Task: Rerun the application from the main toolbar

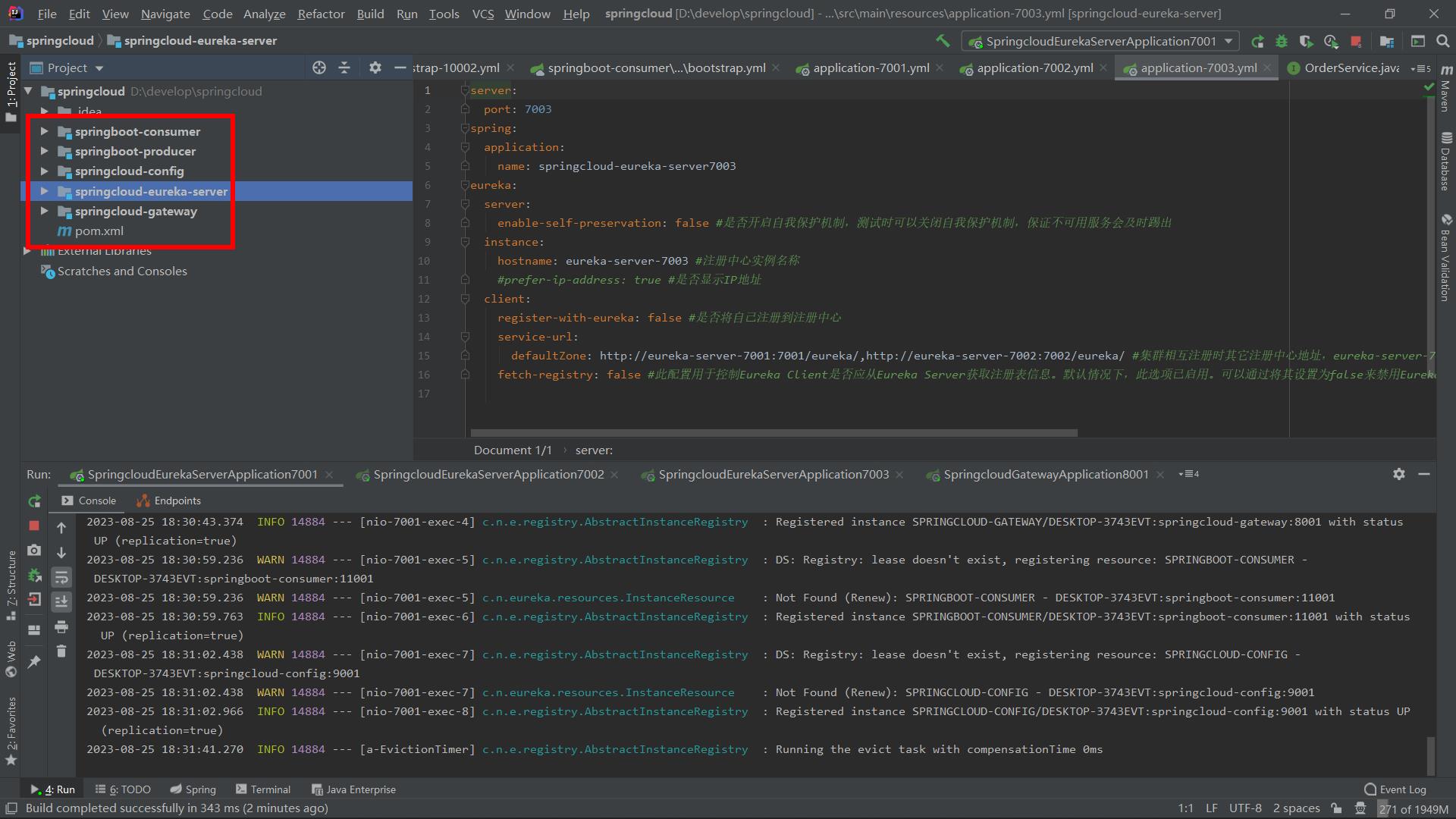Action: [x=1257, y=41]
